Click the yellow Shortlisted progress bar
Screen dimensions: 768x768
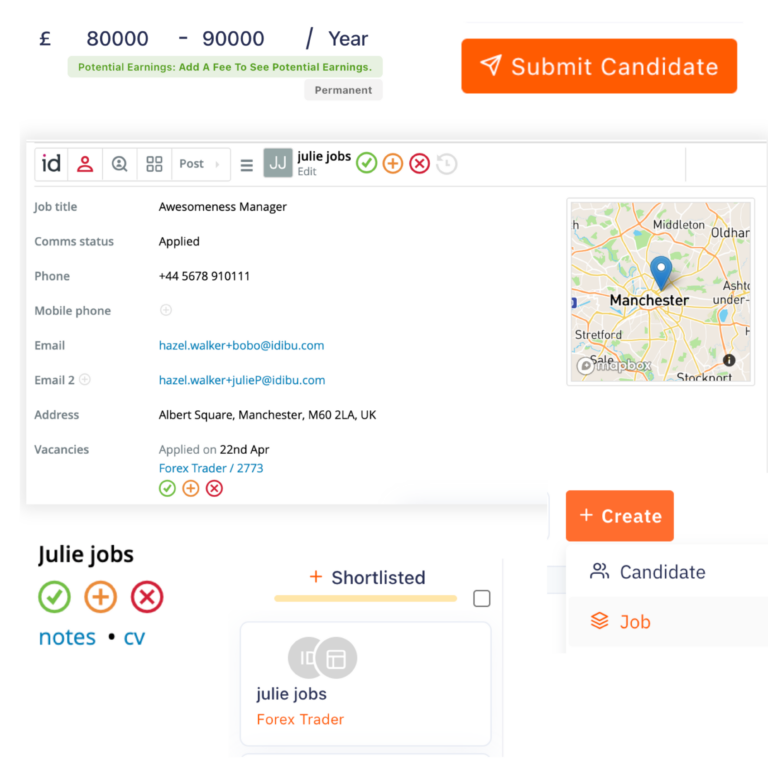pyautogui.click(x=365, y=598)
